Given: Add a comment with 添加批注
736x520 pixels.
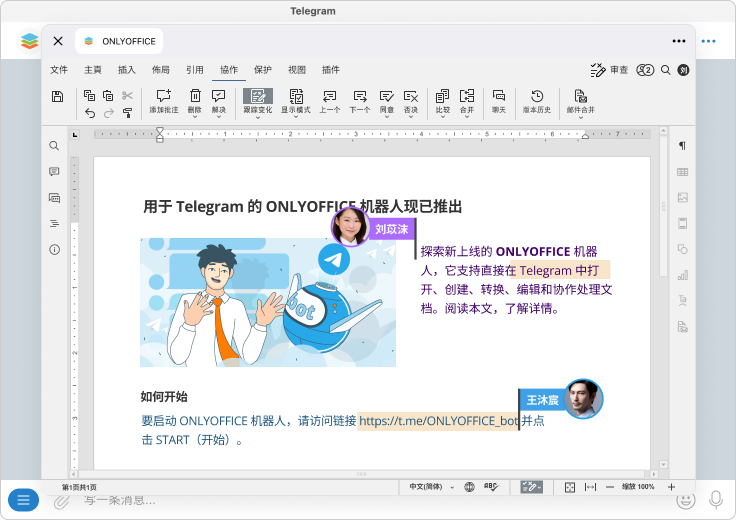Looking at the screenshot, I should pyautogui.click(x=164, y=101).
